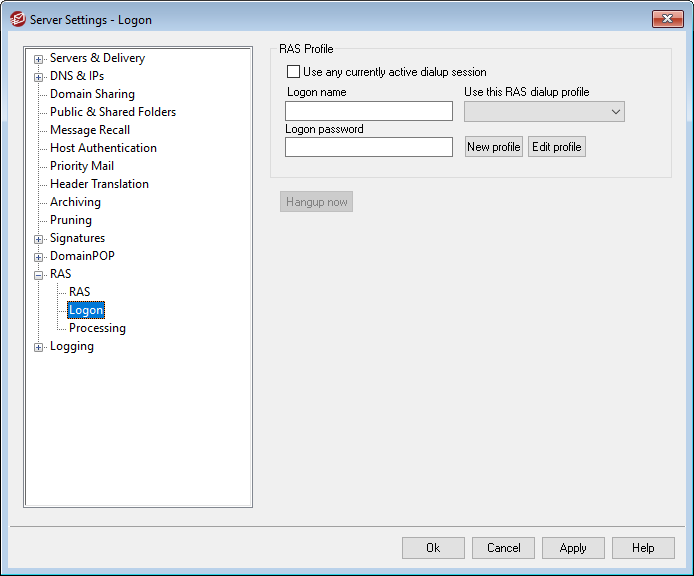Open Host Authentication settings
Screen dimensions: 694x576
[103, 148]
